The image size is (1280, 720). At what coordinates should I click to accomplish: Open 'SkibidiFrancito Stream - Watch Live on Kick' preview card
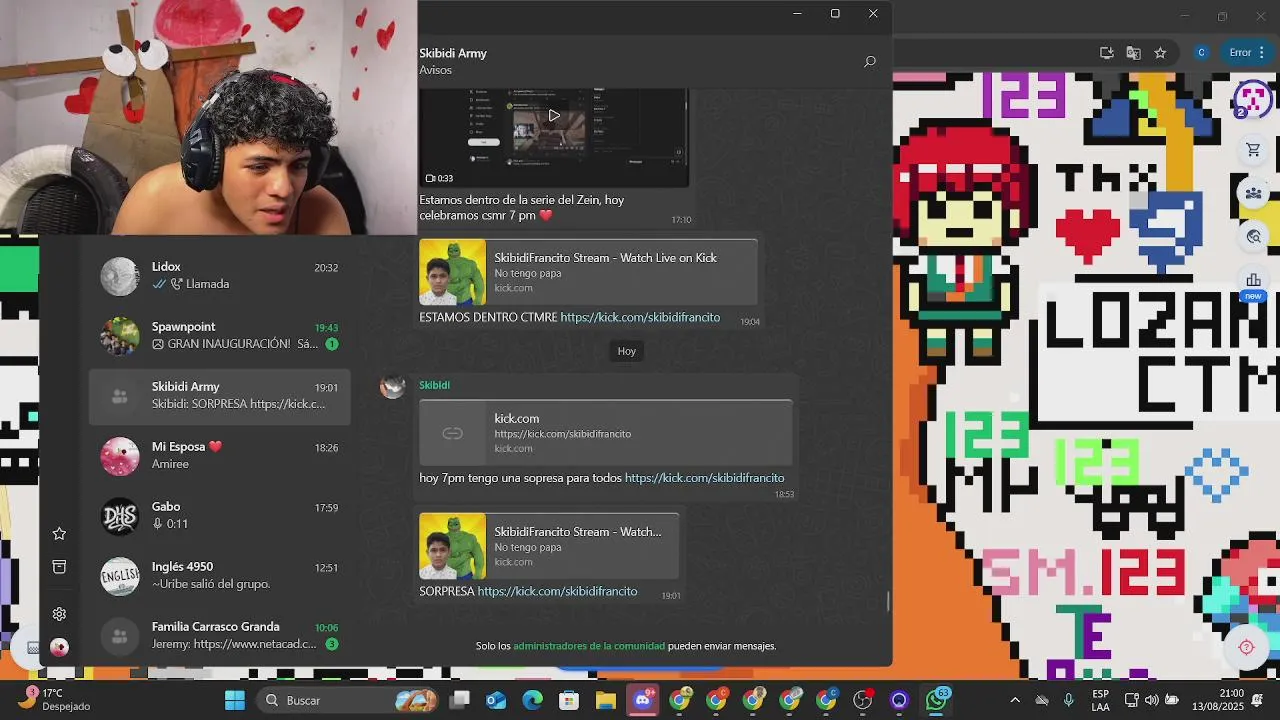588,272
